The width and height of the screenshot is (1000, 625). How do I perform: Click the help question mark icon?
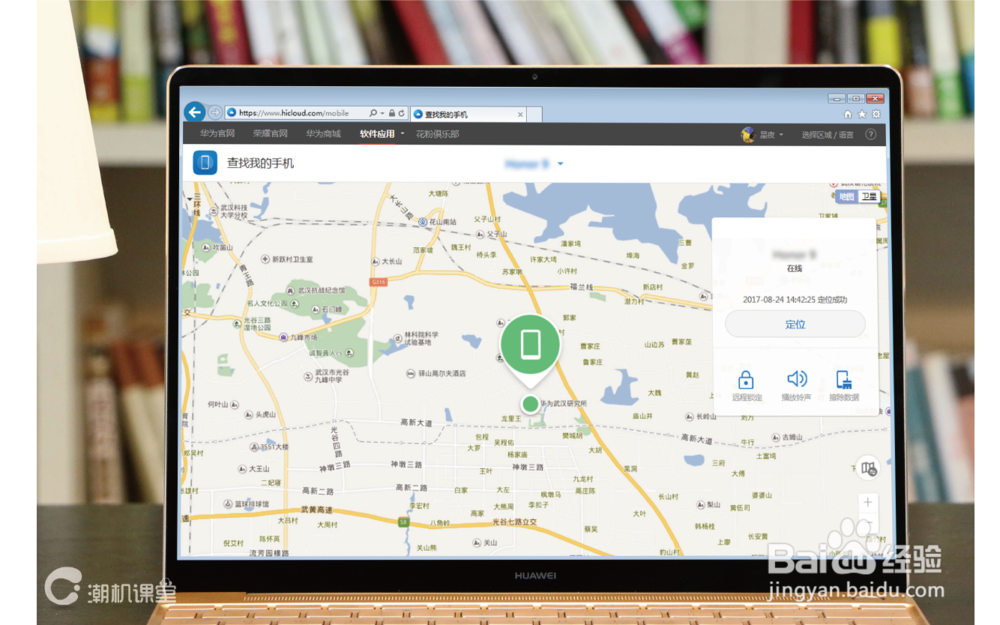(x=871, y=135)
